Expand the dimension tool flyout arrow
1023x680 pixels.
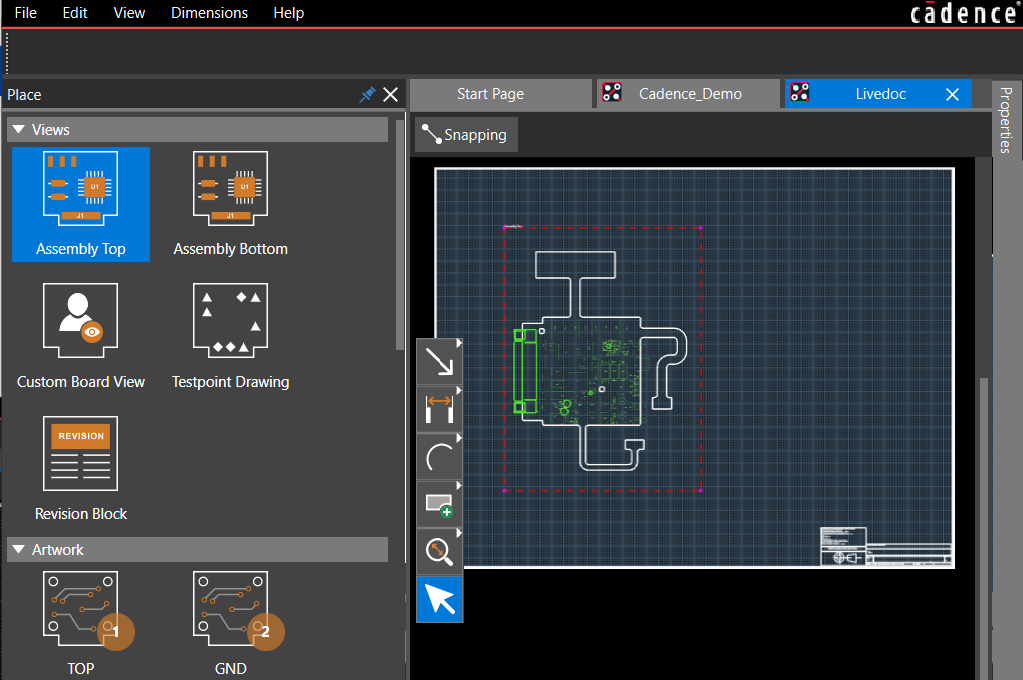coord(459,390)
